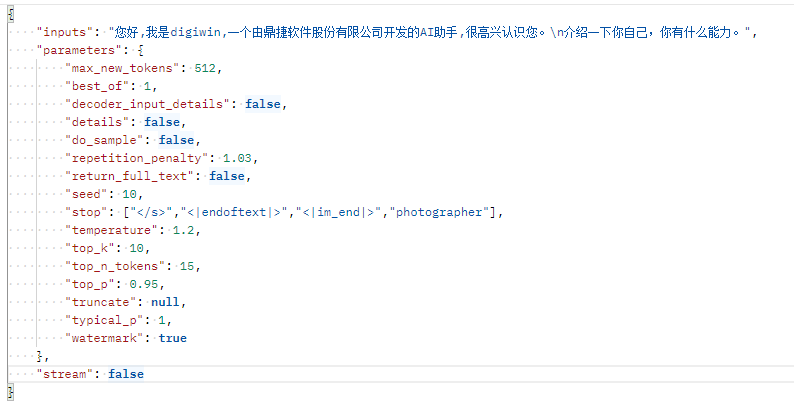Screen dimensions: 794x401
Task: Click the "inputs" key text
Action: [x=65, y=32]
